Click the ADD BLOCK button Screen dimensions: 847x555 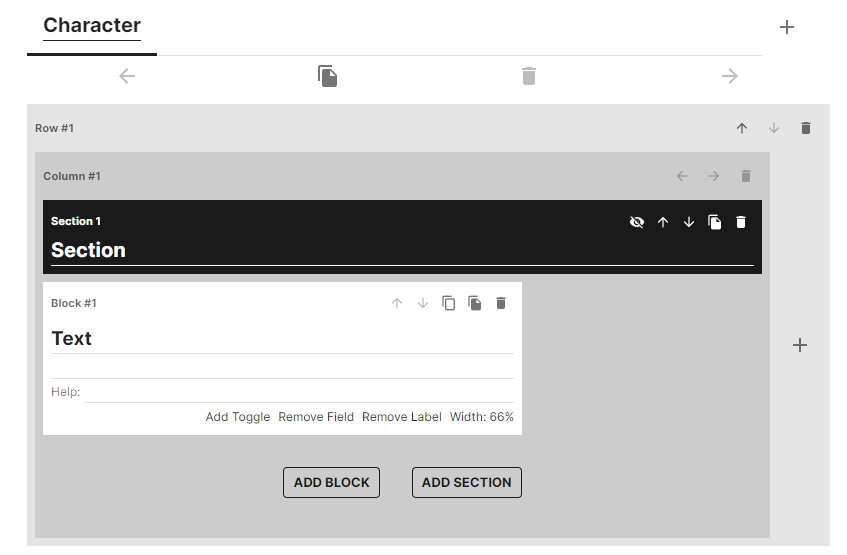331,483
